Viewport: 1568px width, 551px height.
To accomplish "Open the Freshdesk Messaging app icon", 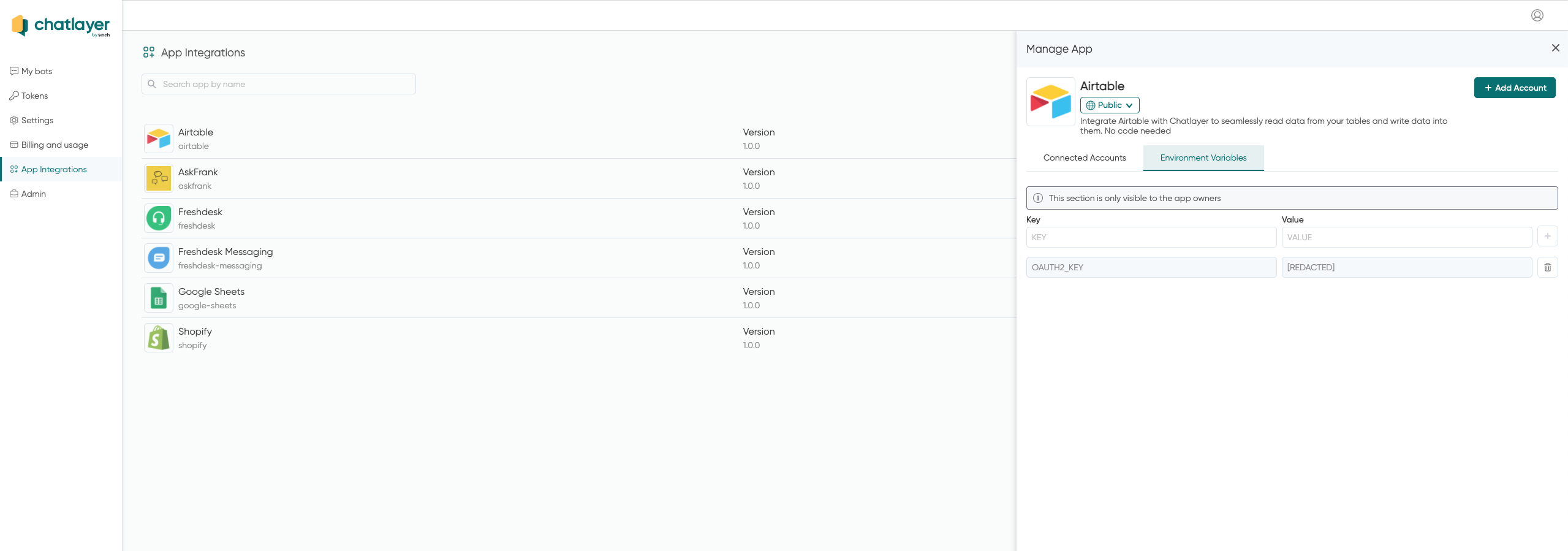I will tap(159, 258).
